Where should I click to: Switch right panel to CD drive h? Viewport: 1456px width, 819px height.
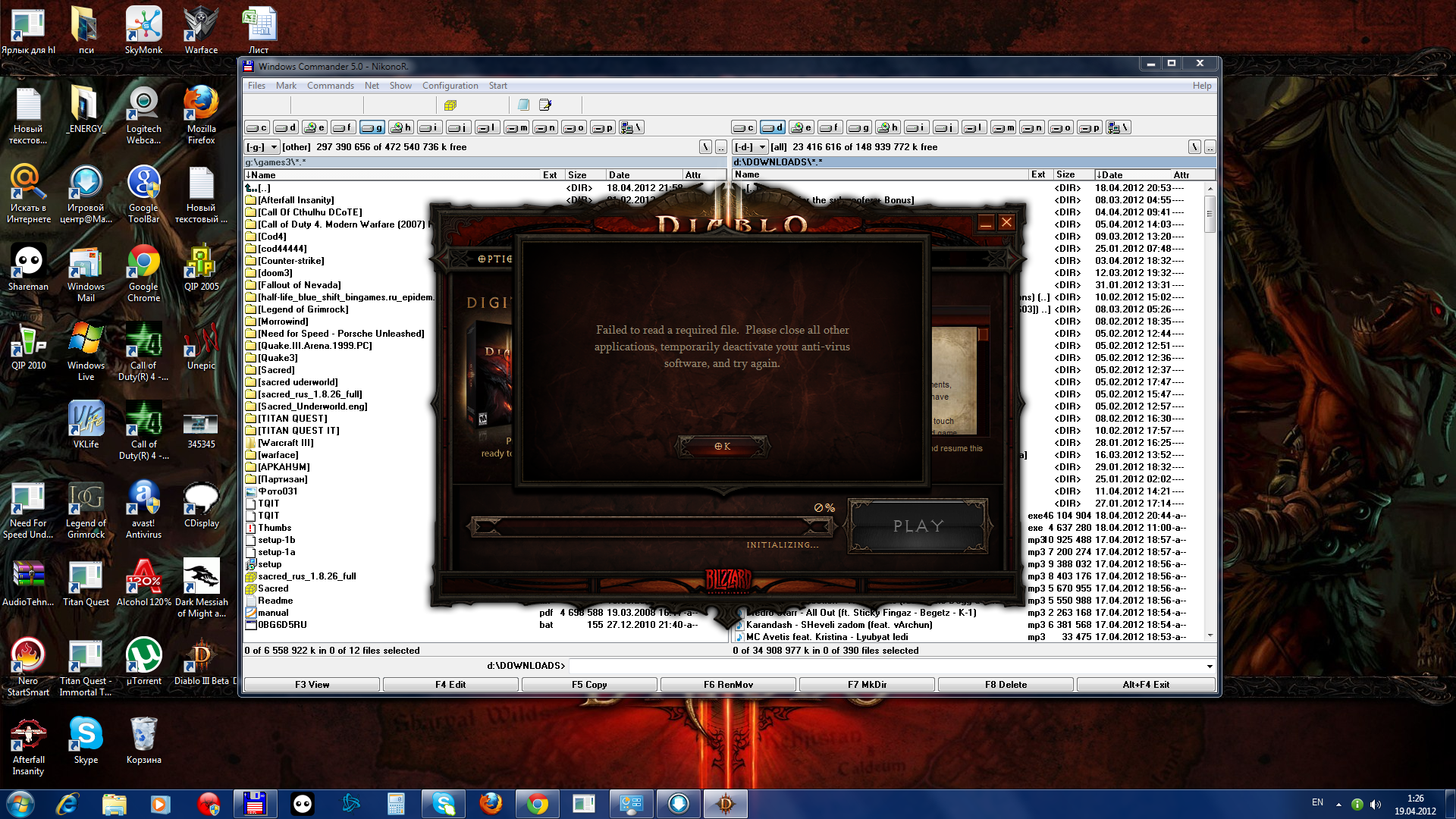click(888, 127)
